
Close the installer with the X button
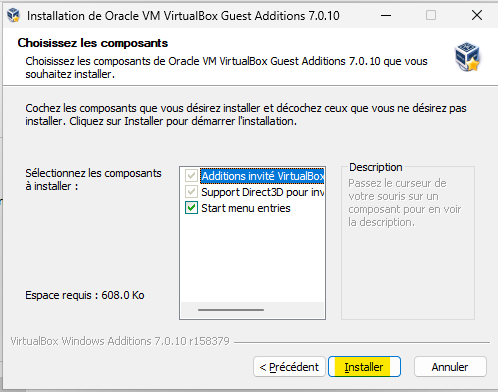pyautogui.click(x=477, y=15)
